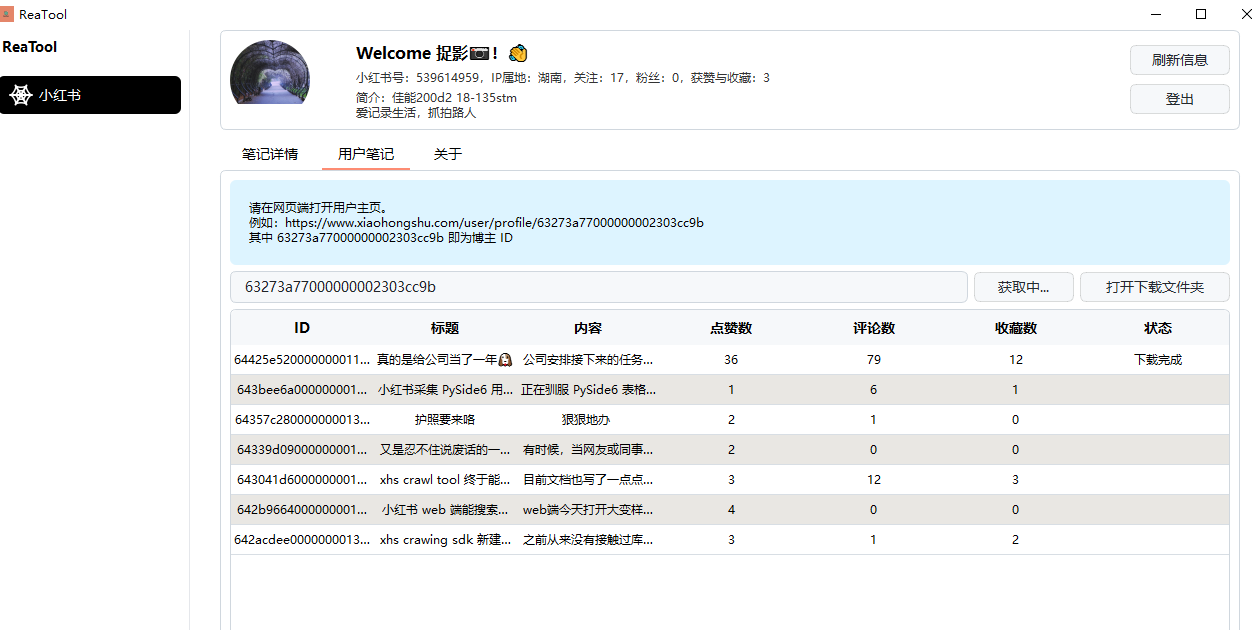The image size is (1255, 630).
Task: Select the xhs crawl tool 终于能 row
Action: pos(730,480)
